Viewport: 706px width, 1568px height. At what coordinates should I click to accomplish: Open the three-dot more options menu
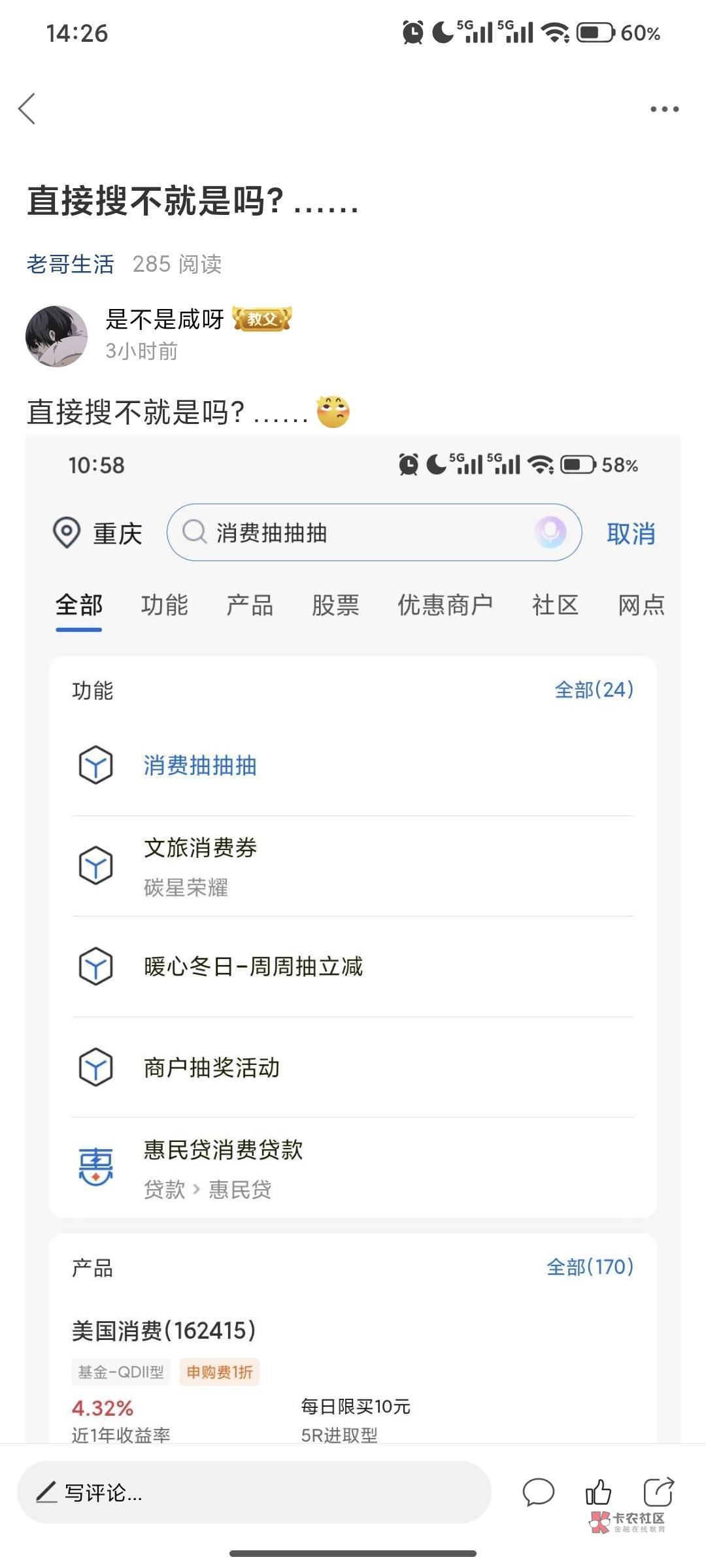click(x=664, y=109)
